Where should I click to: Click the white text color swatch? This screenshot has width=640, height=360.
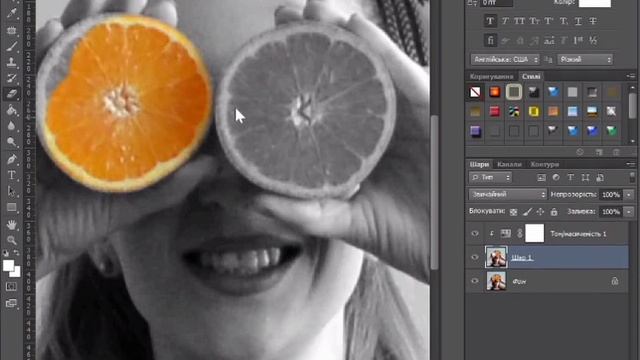595,3
